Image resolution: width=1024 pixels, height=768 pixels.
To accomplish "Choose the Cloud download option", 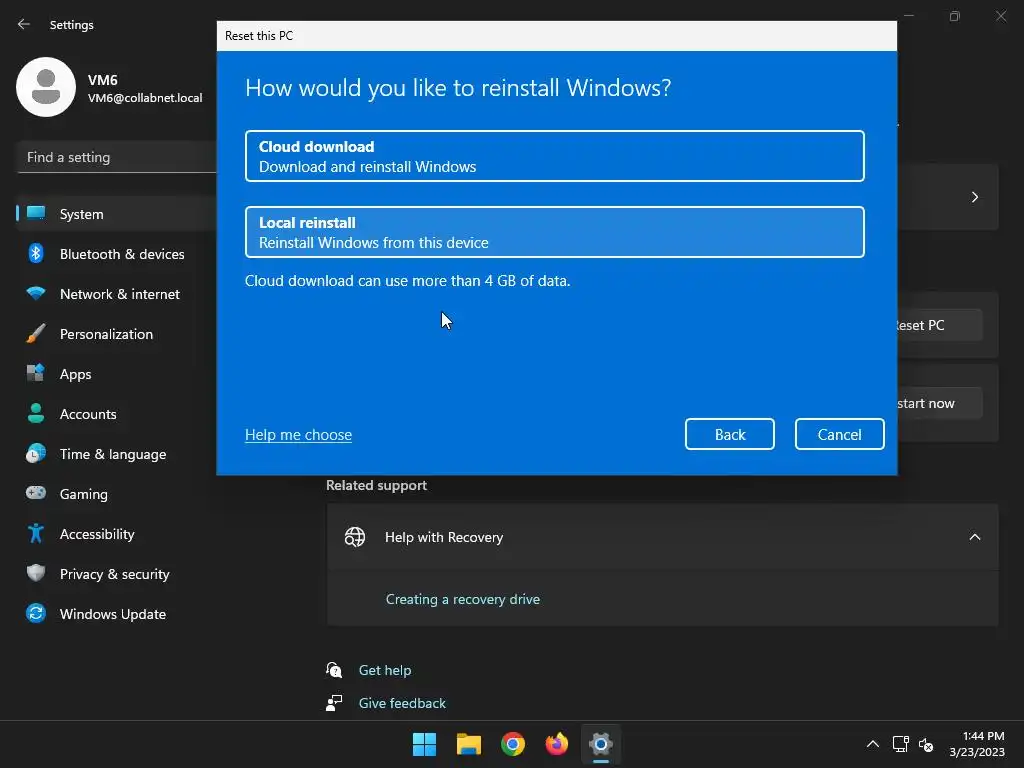I will coord(554,156).
